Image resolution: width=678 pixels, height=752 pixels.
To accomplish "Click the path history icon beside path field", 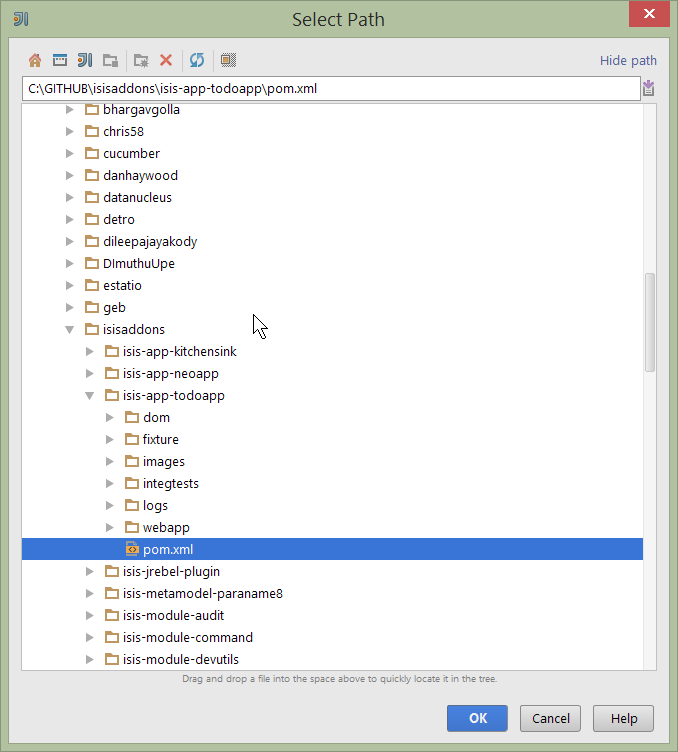I will [649, 89].
